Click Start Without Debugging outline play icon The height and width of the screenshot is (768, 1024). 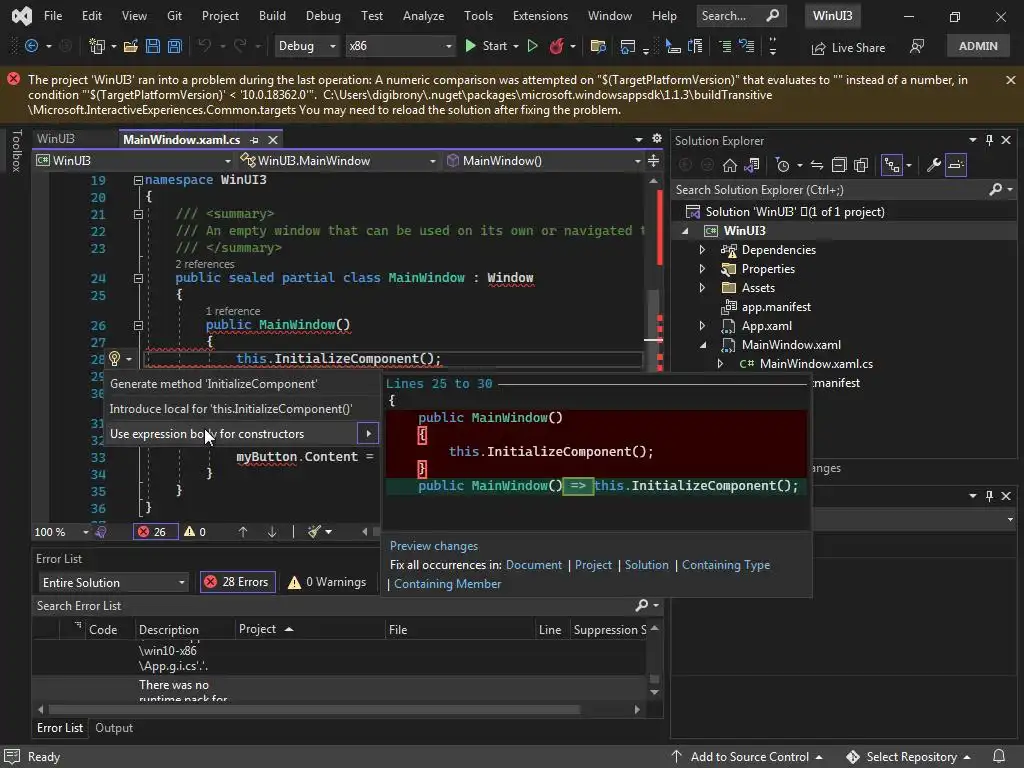532,46
